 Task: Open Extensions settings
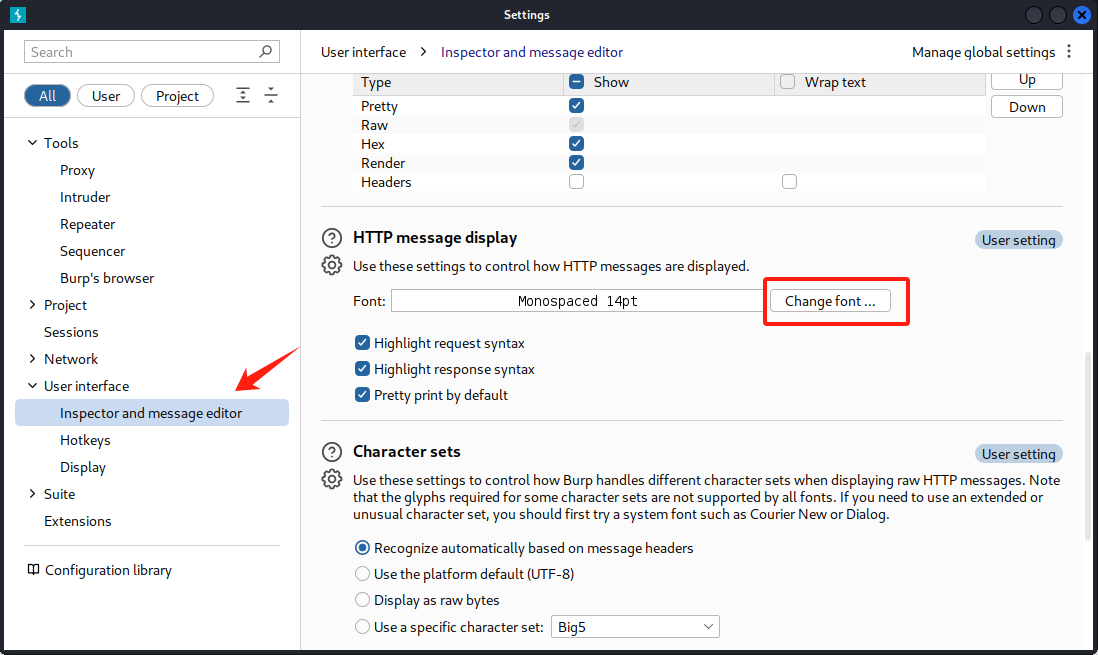pos(77,521)
